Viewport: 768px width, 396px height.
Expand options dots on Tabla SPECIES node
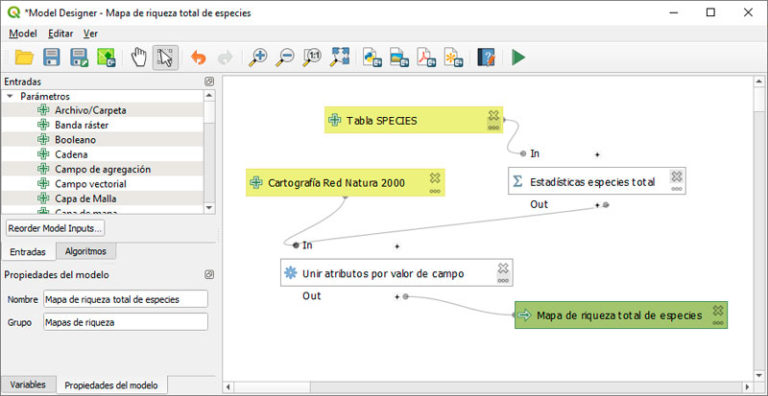click(x=493, y=127)
